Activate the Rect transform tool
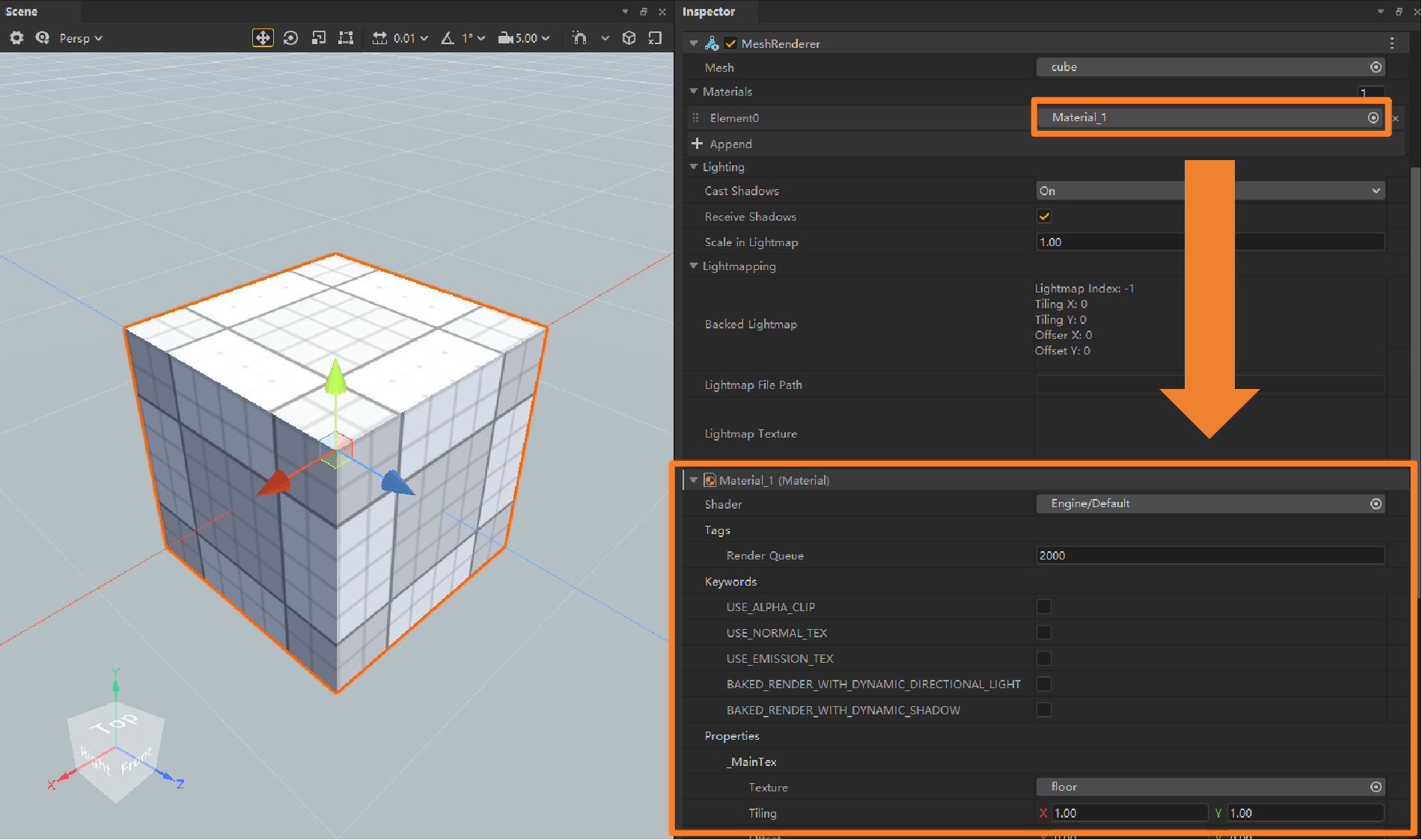Image resolution: width=1422 pixels, height=840 pixels. point(345,37)
